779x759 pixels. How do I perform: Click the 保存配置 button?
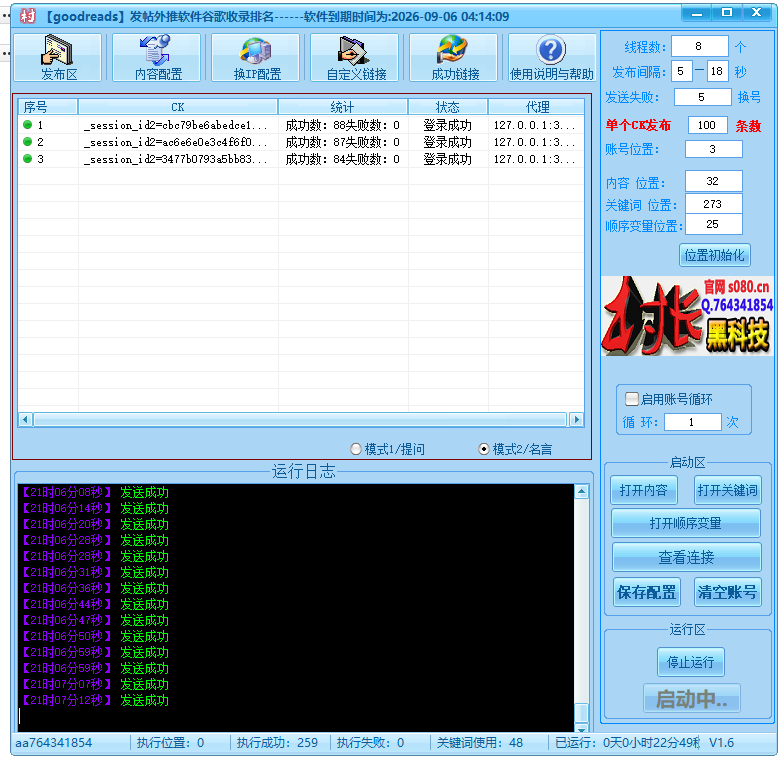click(646, 592)
